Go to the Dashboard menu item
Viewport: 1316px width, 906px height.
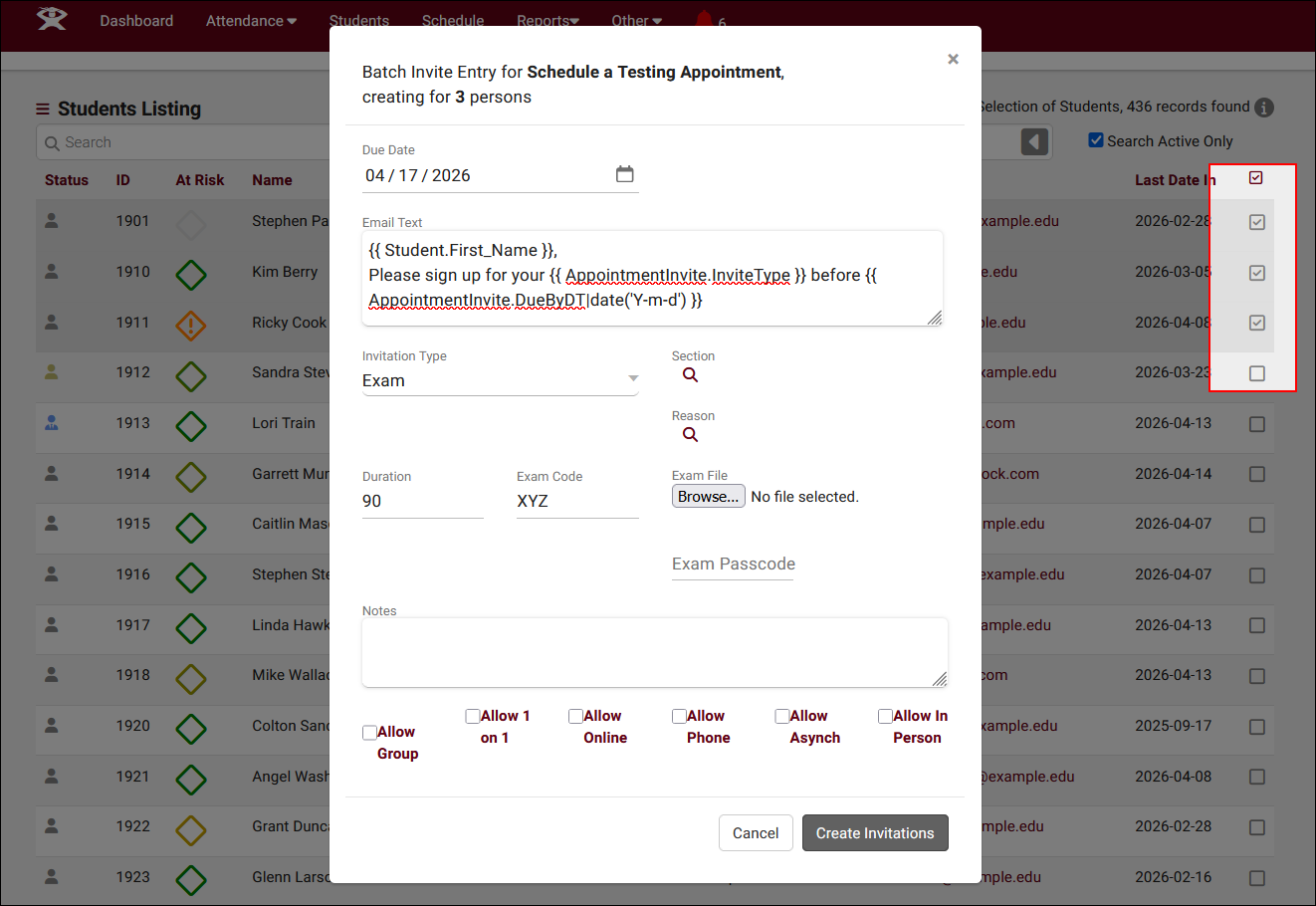(x=136, y=21)
